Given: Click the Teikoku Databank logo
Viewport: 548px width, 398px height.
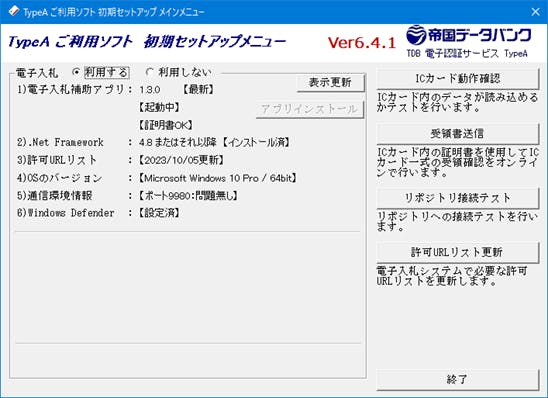Looking at the screenshot, I should 468,41.
